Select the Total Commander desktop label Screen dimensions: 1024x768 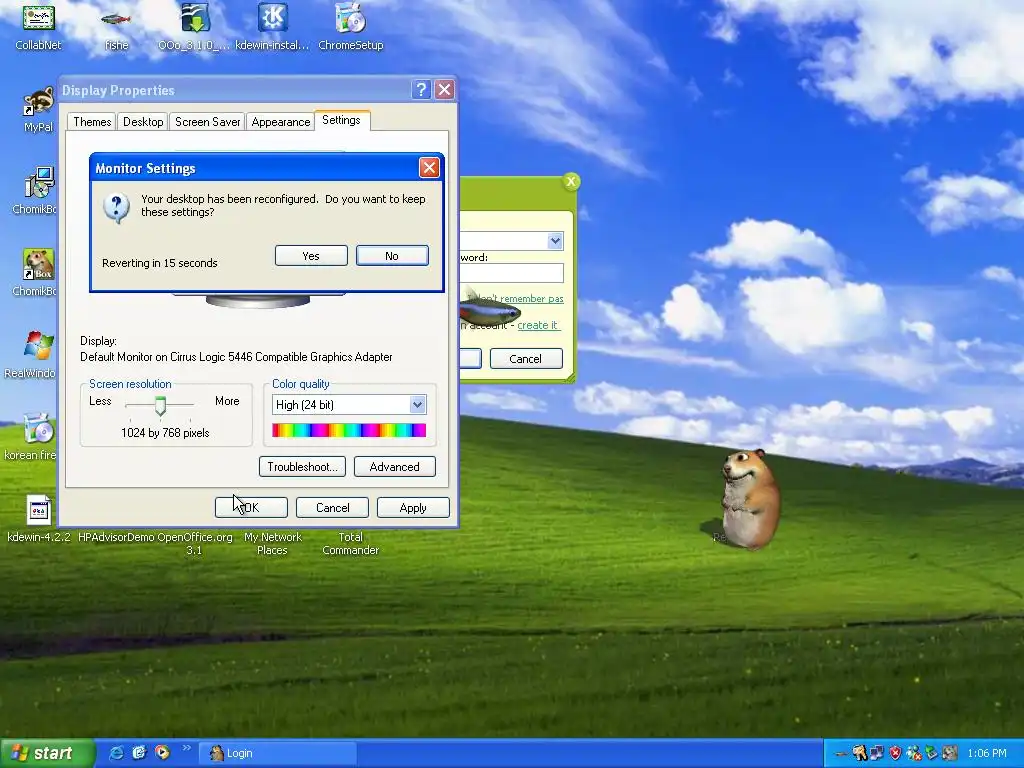[351, 543]
